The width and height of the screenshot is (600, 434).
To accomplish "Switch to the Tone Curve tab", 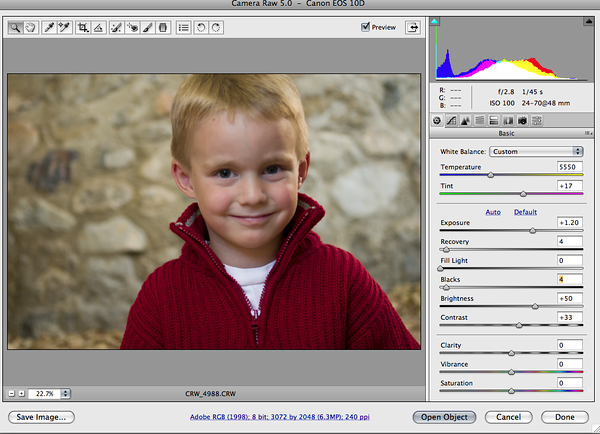I will coord(451,120).
